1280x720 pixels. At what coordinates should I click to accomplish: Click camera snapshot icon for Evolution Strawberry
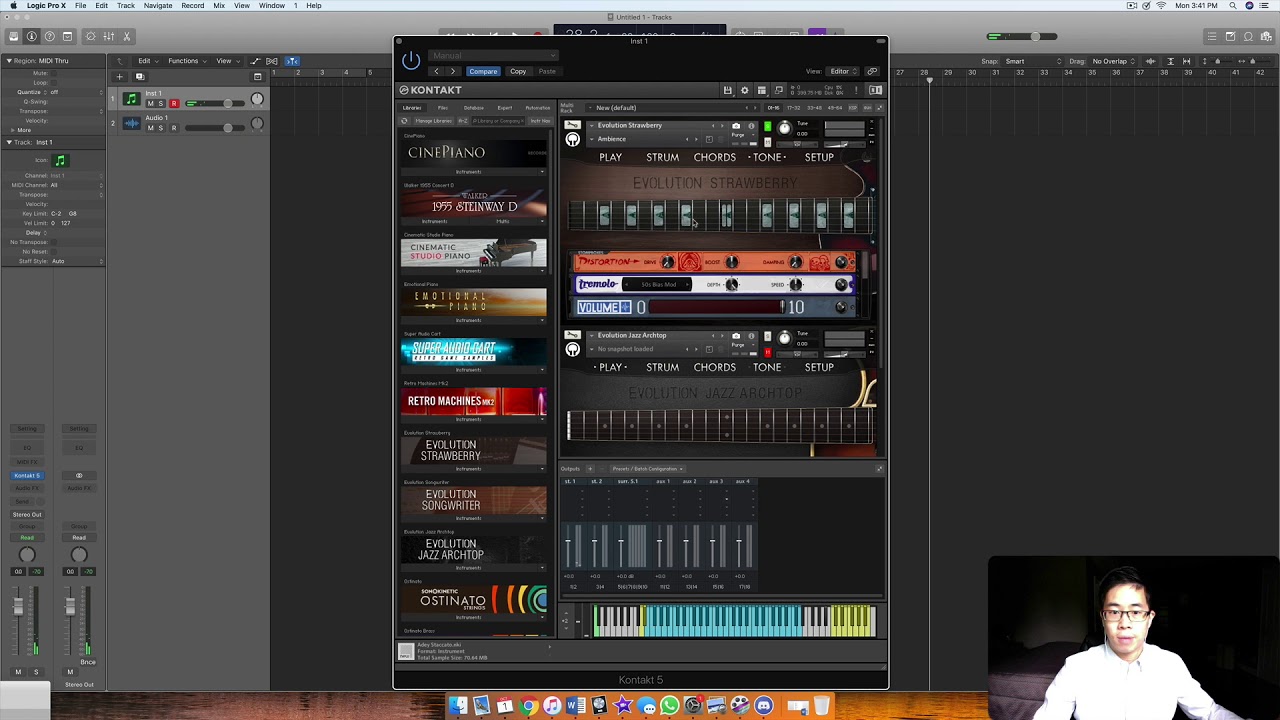pyautogui.click(x=736, y=126)
